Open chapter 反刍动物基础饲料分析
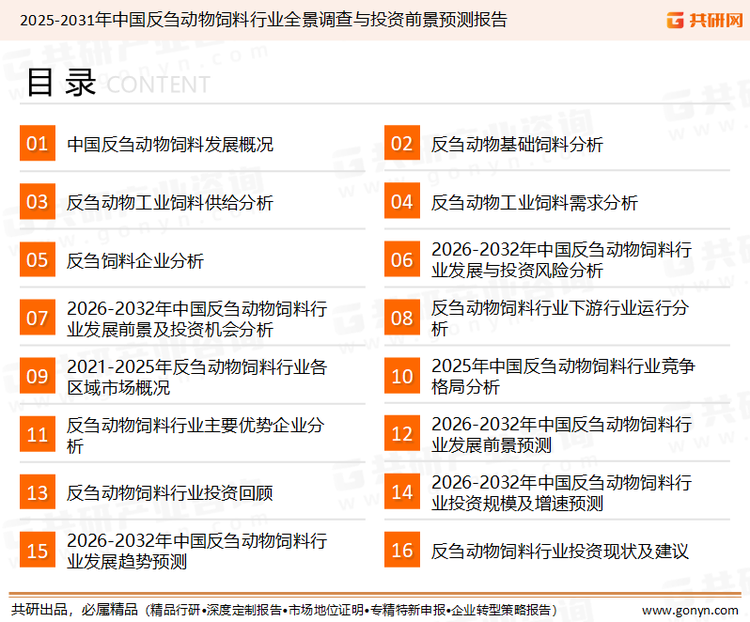This screenshot has height=622, width=750. click(517, 144)
